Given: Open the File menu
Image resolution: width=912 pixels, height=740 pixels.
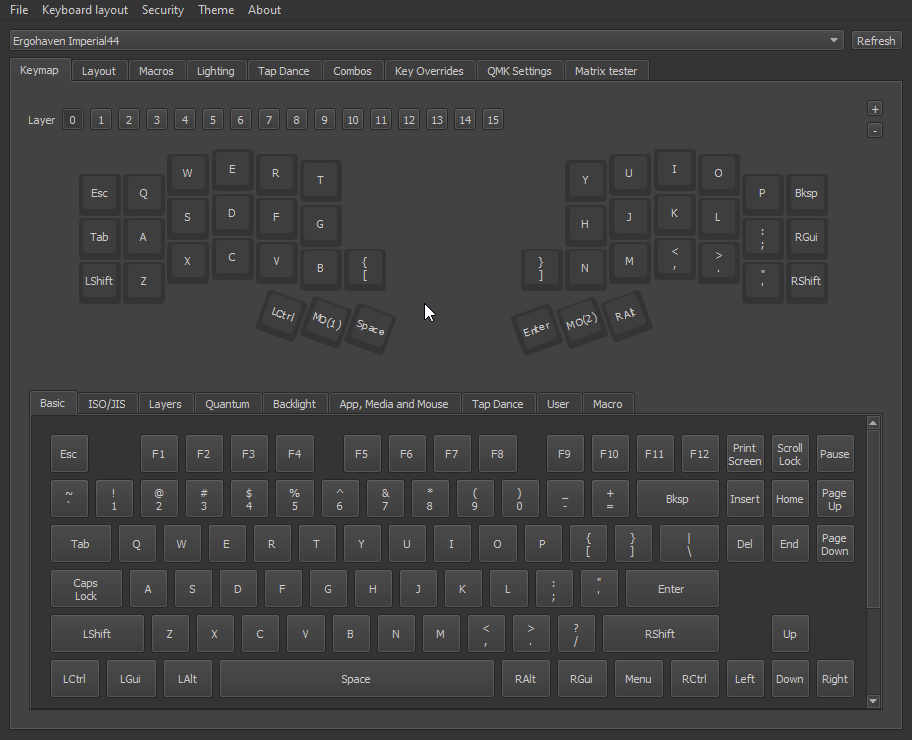Looking at the screenshot, I should pos(19,10).
